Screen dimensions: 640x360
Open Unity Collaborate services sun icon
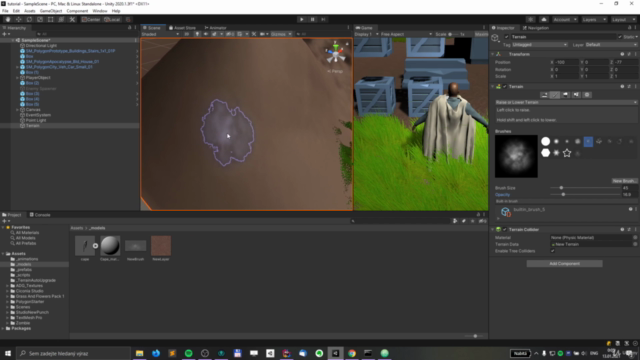[530, 19]
